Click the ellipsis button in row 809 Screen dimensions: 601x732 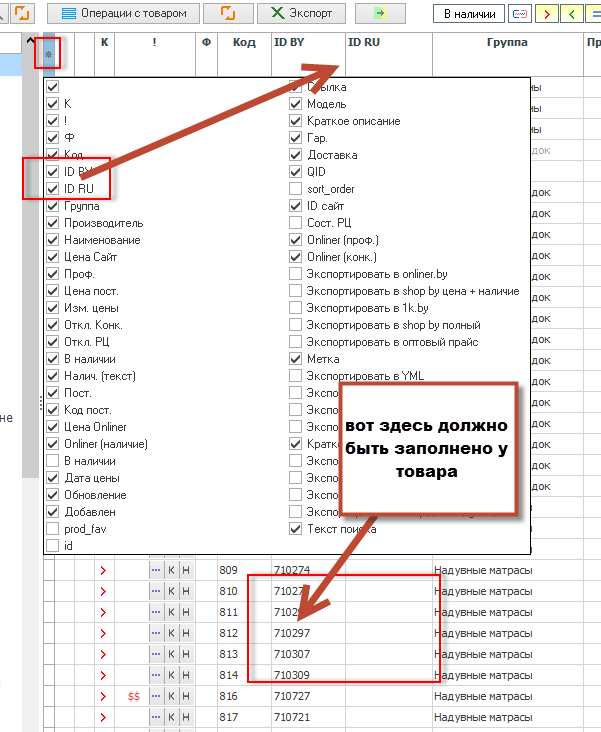coord(156,570)
